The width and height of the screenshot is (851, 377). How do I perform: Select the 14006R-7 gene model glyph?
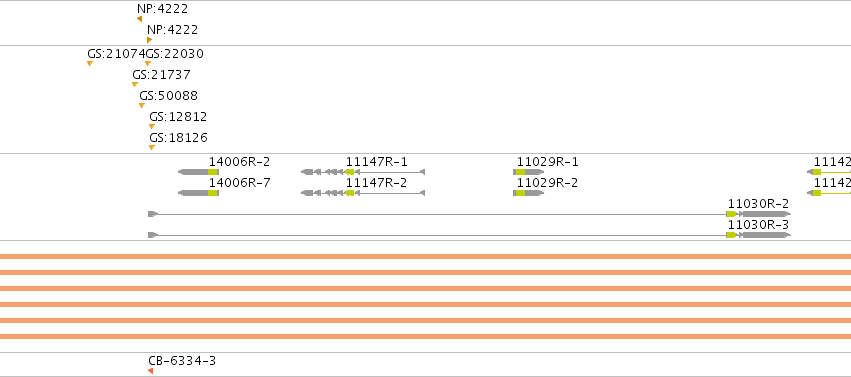[x=198, y=193]
